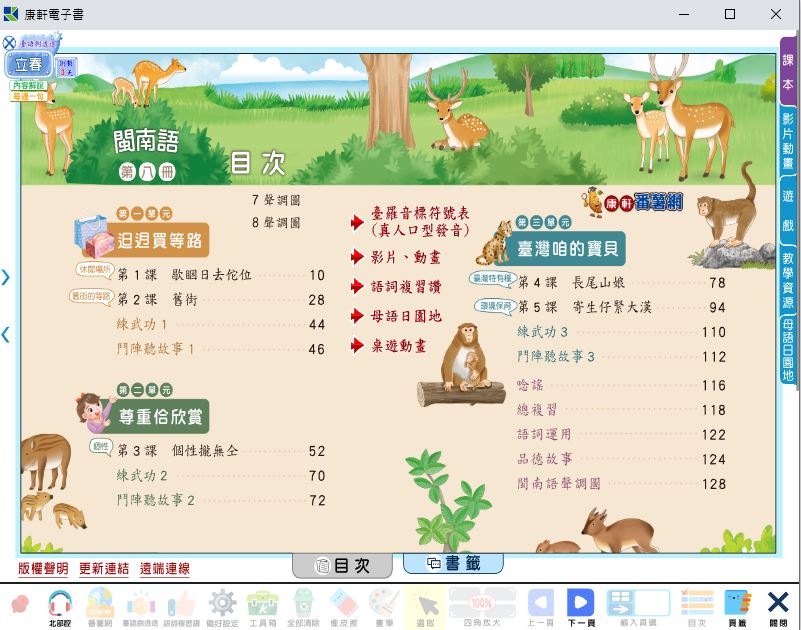The width and height of the screenshot is (801, 630).
Task: Open 練武功 2 on page 70
Action: 221,476
